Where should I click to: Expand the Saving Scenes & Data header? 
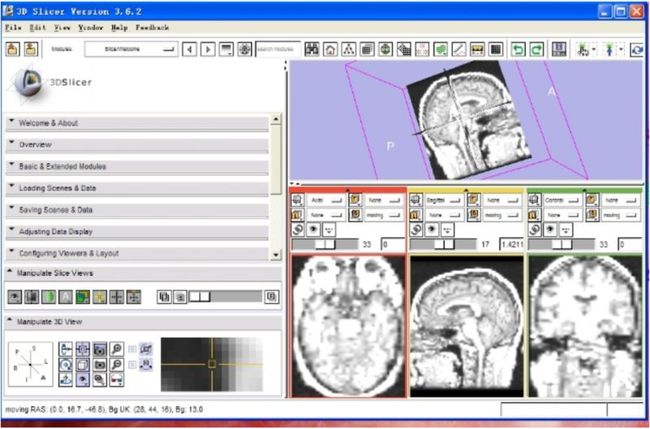point(137,210)
